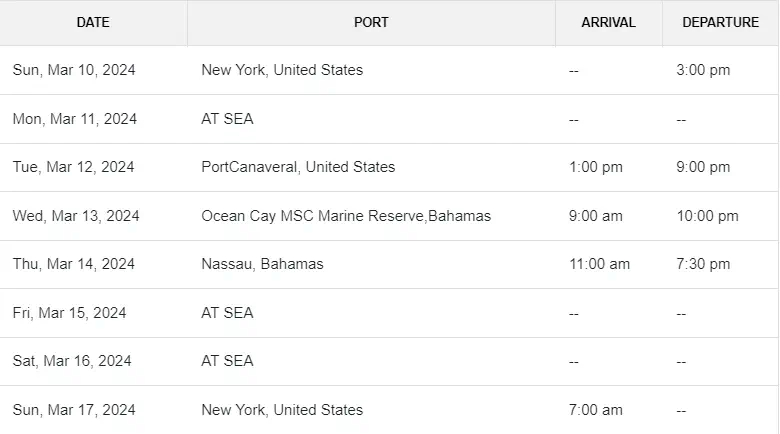Click Ocean Cay MSC Marine Reserve port
The width and height of the screenshot is (780, 434).
346,216
